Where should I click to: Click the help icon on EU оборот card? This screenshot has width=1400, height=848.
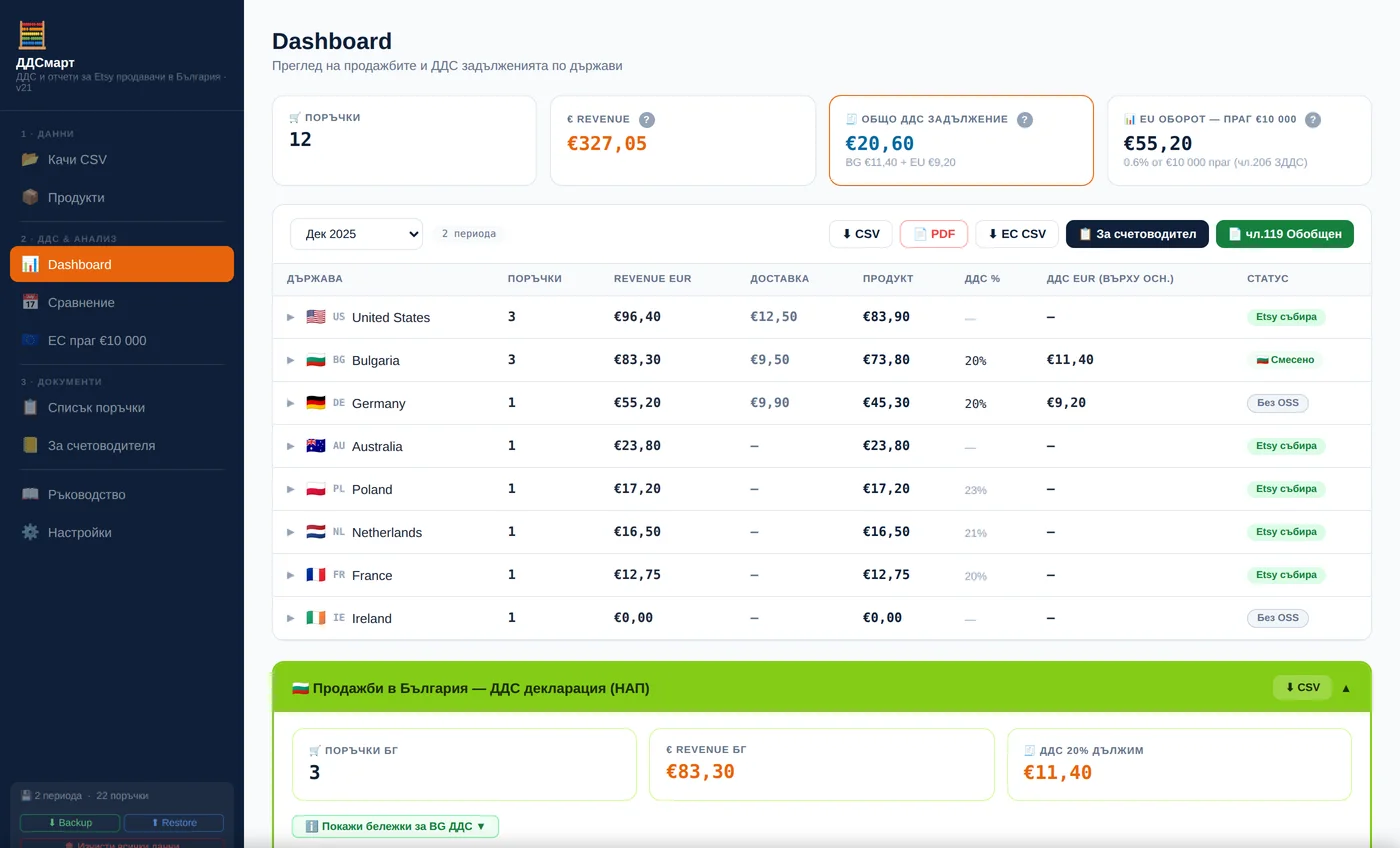[1313, 120]
